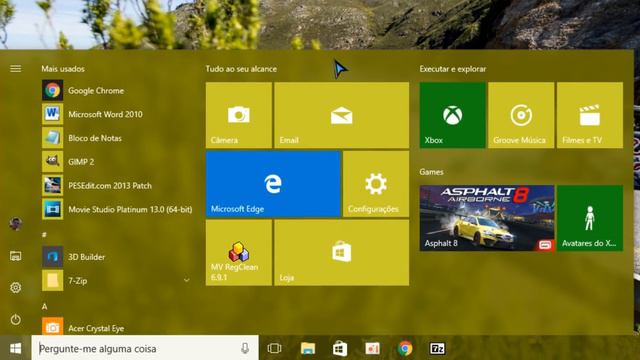Open File Explorer from Start sidebar
640x360 pixels.
pyautogui.click(x=16, y=256)
